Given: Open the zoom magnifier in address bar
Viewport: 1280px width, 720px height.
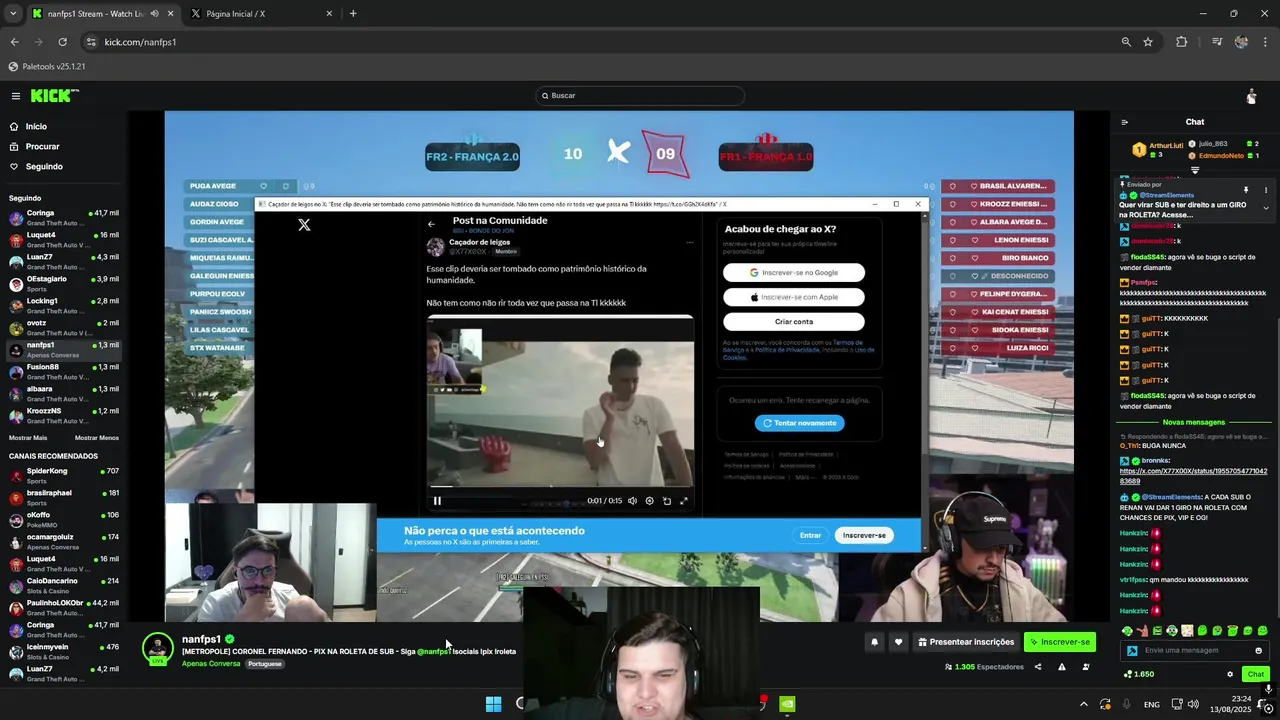Looking at the screenshot, I should point(1126,42).
